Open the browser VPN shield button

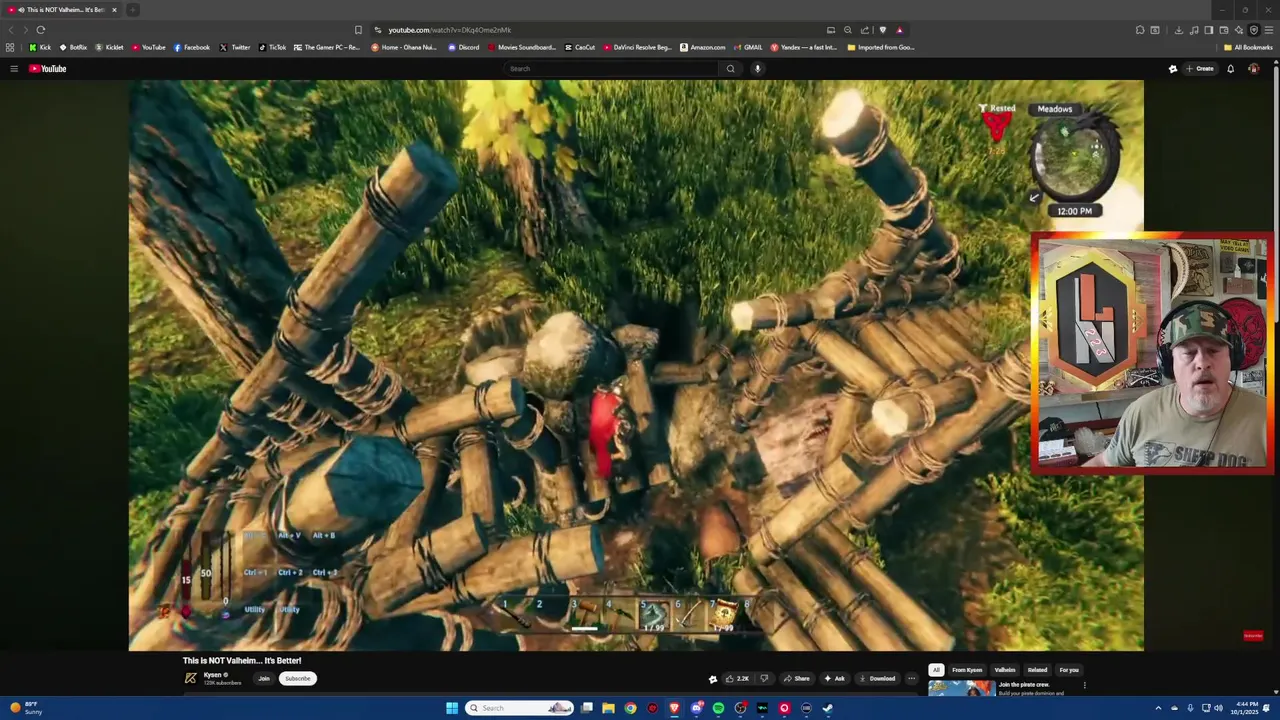point(1253,30)
